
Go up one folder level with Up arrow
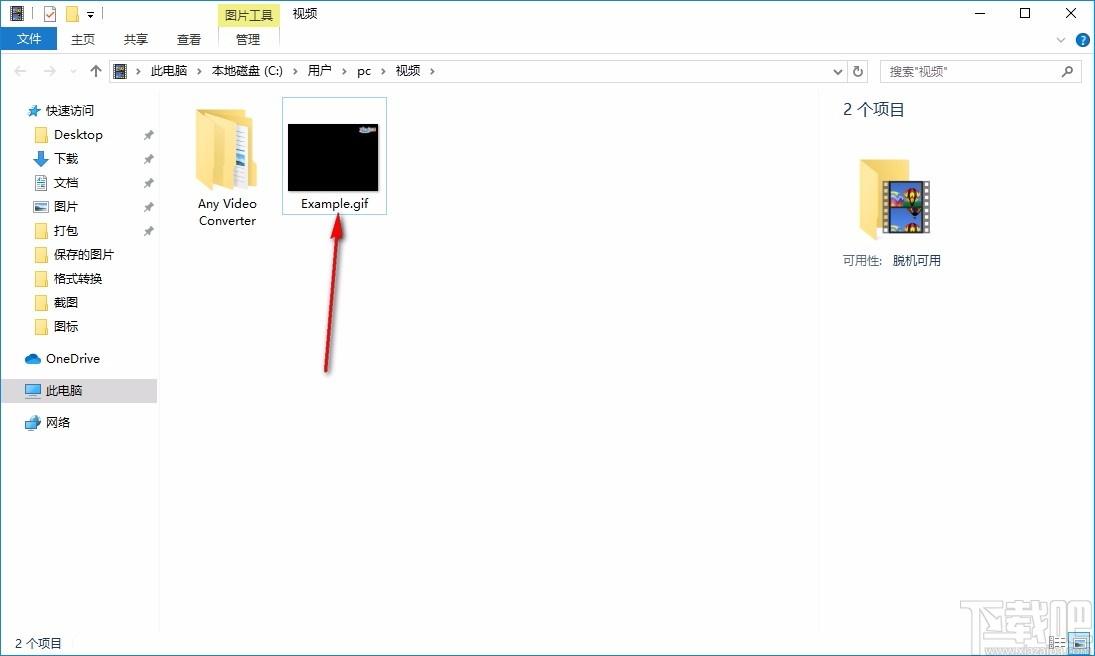click(96, 71)
